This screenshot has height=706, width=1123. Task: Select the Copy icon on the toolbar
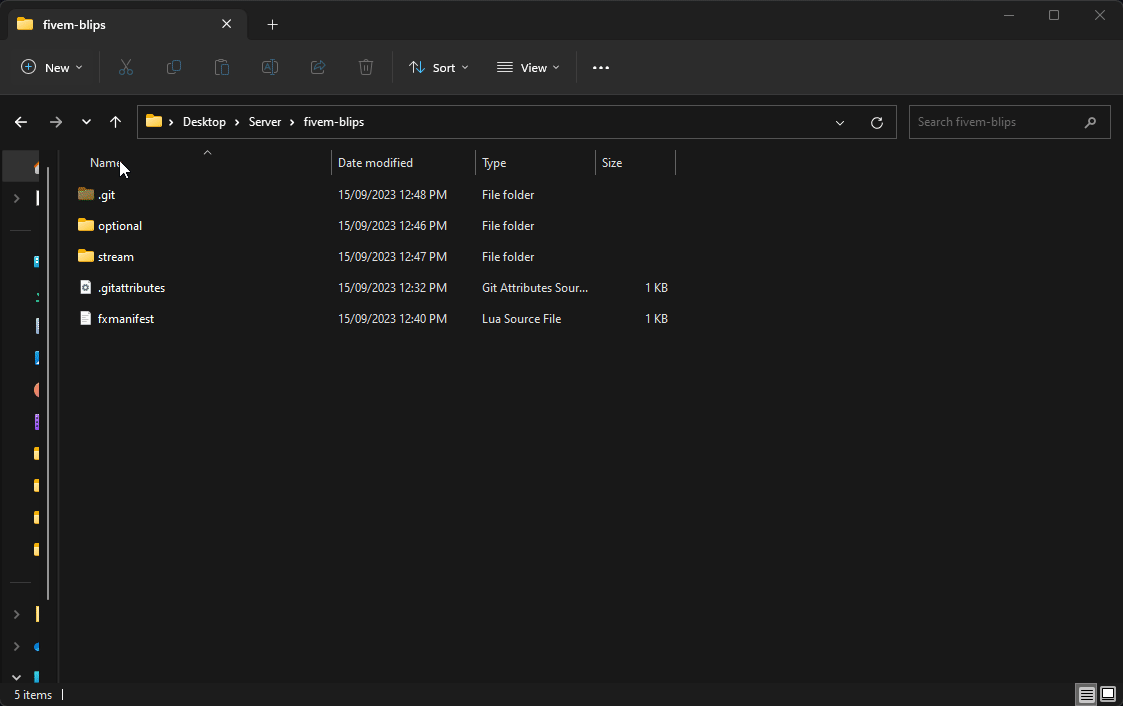point(173,67)
